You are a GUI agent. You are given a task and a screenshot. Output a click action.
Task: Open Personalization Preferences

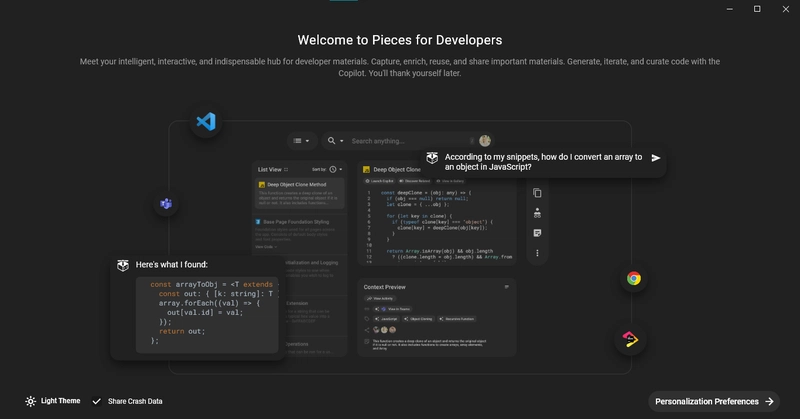[714, 402]
